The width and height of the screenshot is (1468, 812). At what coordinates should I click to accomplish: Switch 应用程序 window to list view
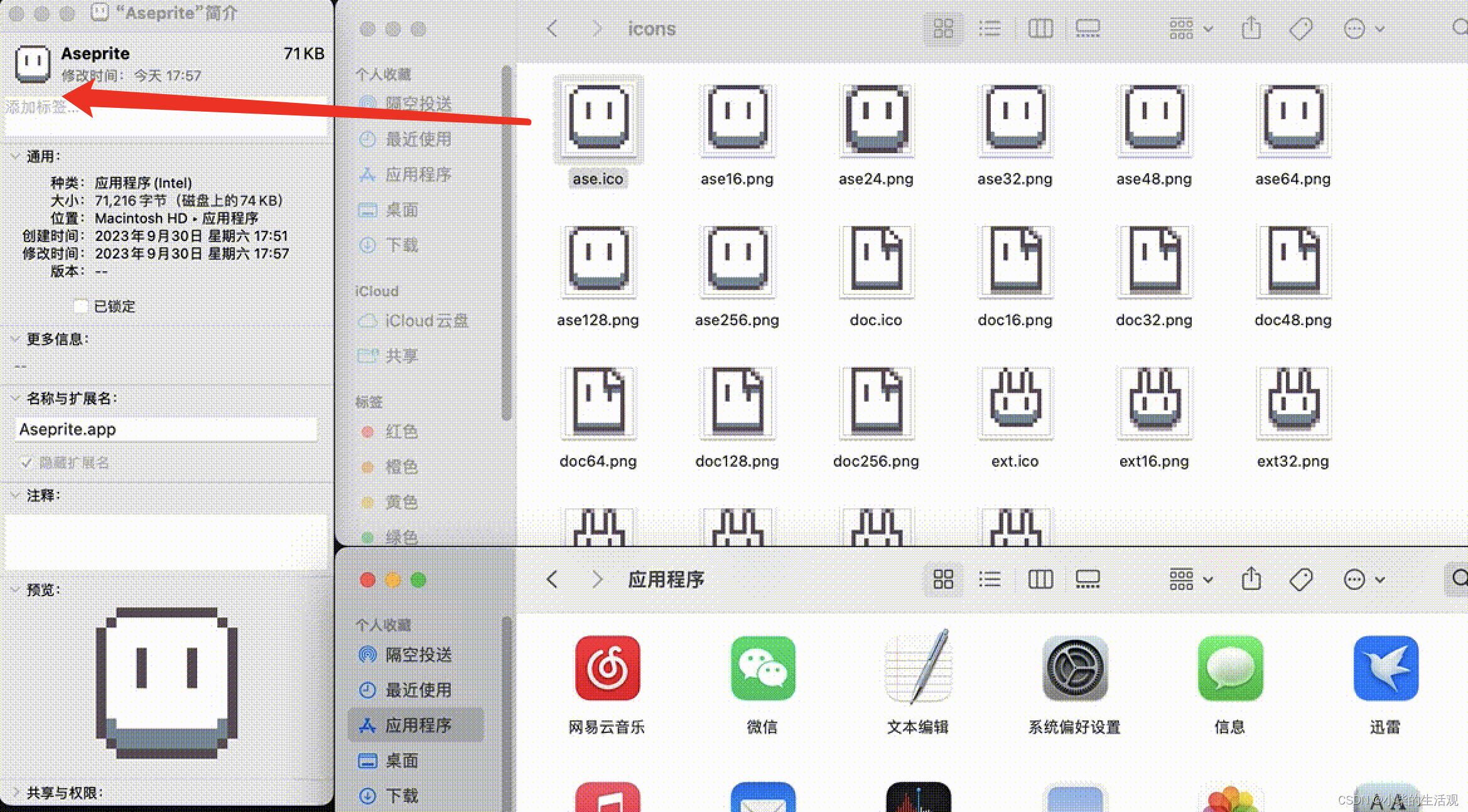(x=990, y=579)
